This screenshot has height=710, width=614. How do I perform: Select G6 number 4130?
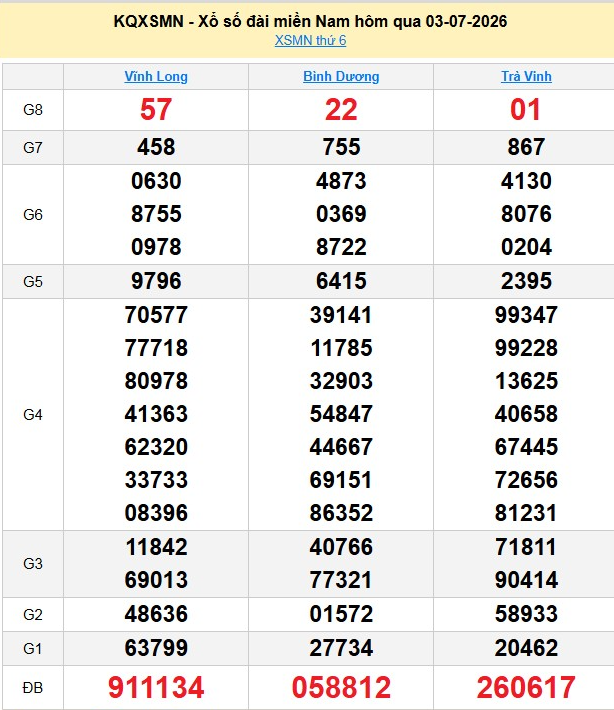pos(526,181)
